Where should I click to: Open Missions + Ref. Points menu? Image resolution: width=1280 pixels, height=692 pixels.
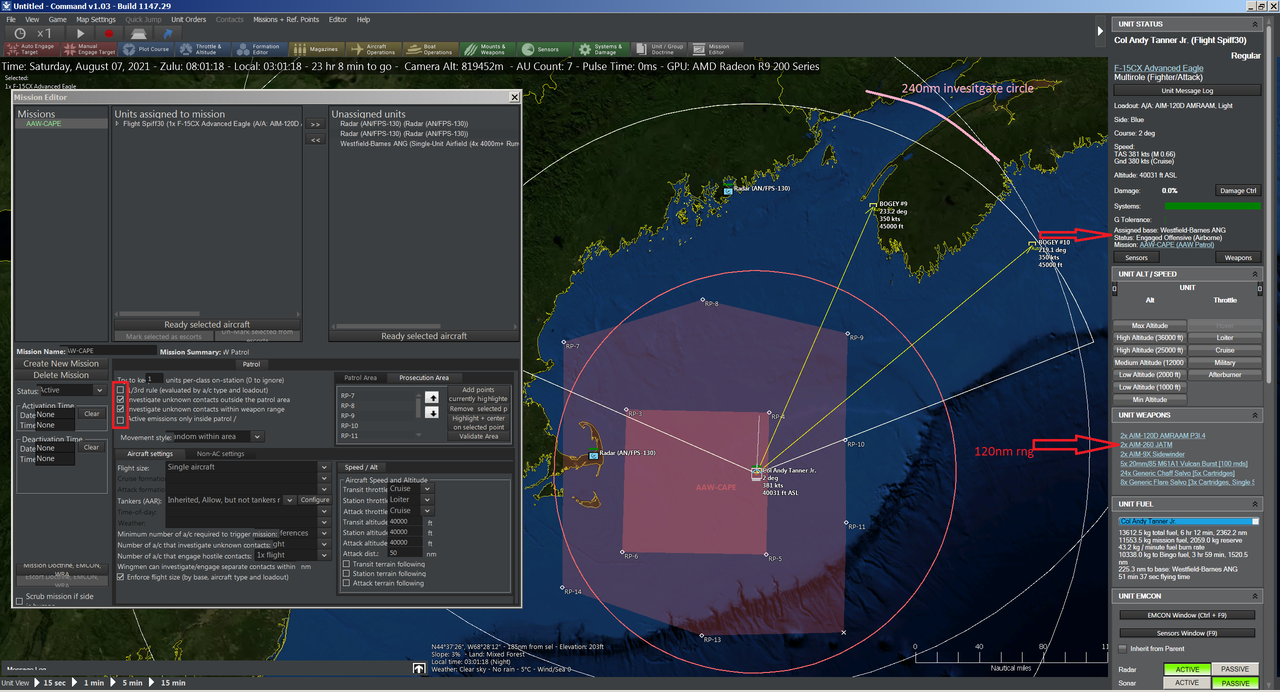coord(284,19)
